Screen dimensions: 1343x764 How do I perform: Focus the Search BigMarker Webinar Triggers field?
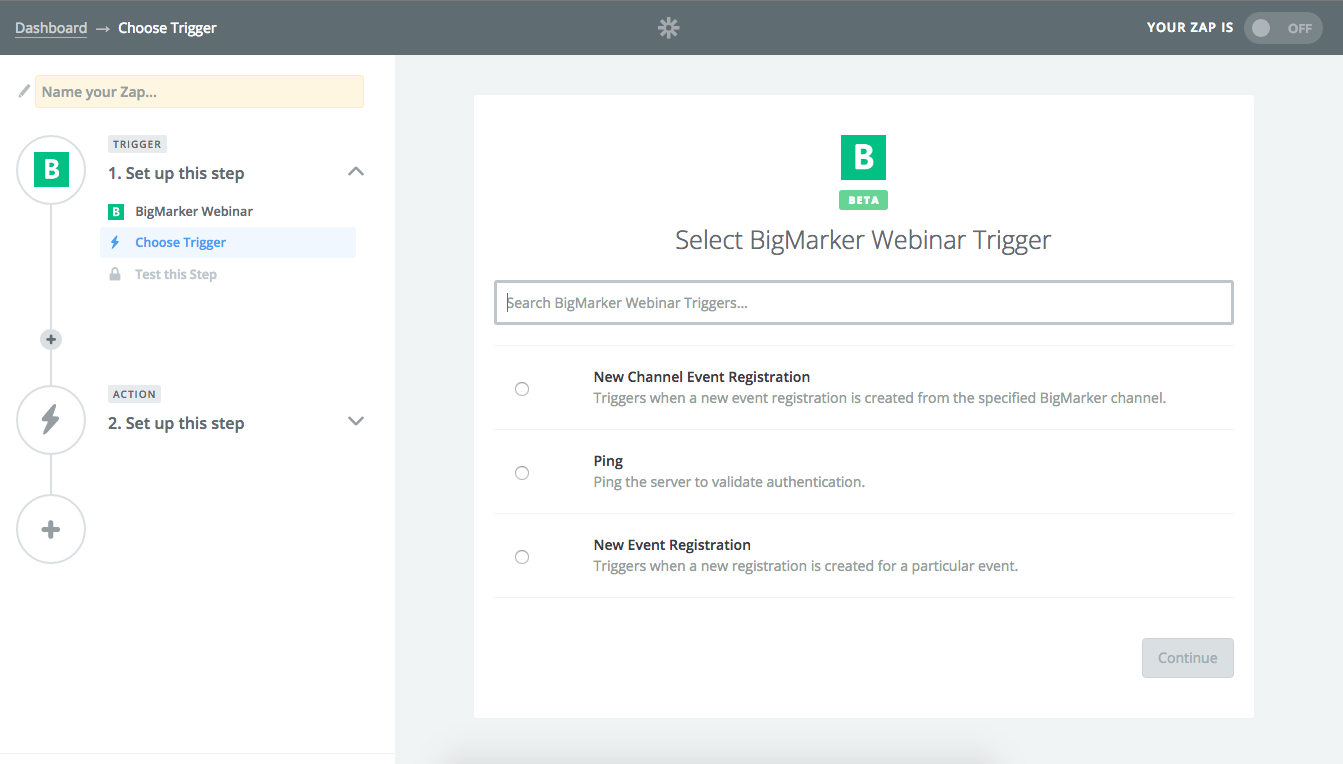(864, 303)
